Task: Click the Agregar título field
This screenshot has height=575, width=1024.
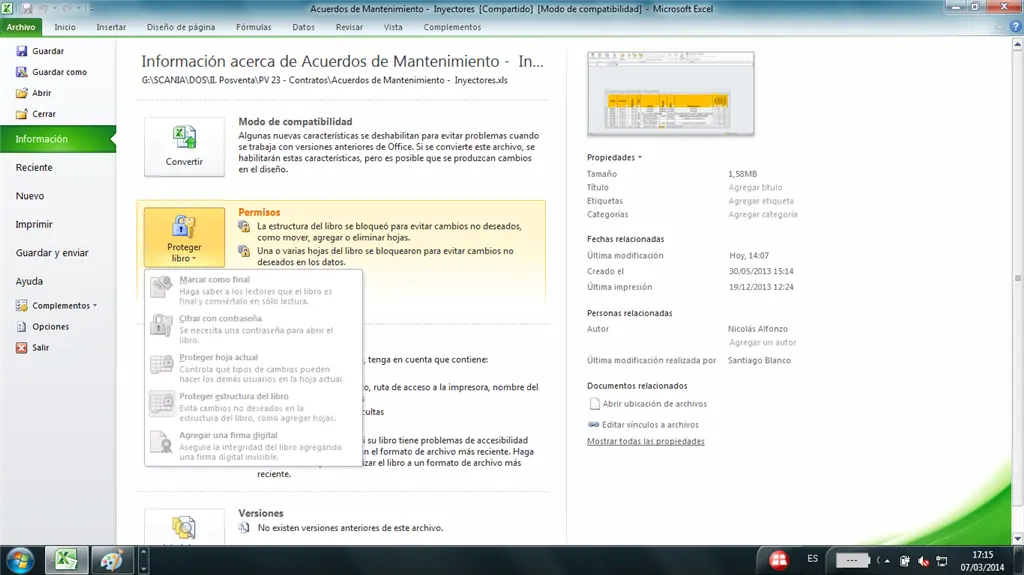Action: [755, 188]
